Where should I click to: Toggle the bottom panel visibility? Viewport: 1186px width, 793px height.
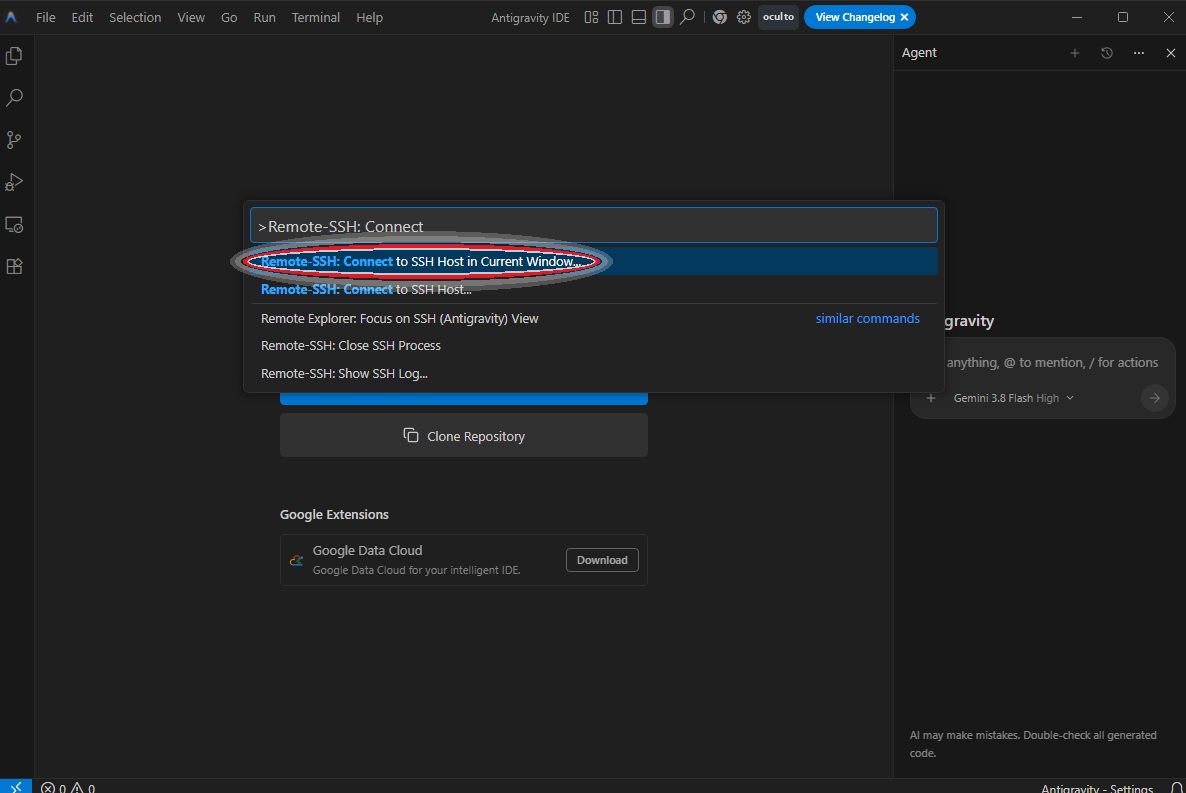click(638, 17)
